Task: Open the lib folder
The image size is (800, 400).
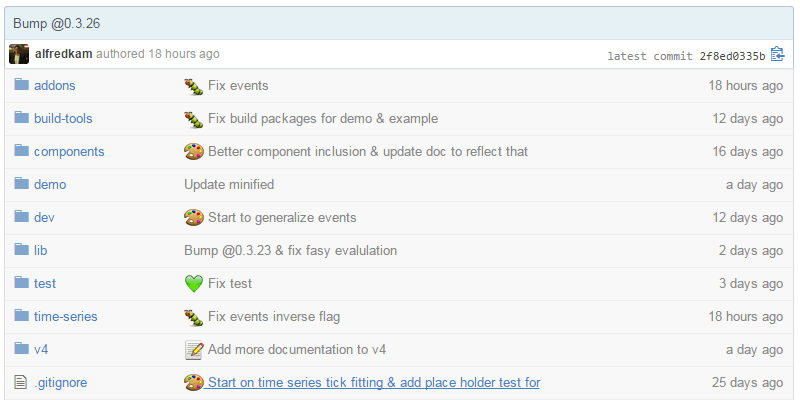Action: tap(41, 250)
